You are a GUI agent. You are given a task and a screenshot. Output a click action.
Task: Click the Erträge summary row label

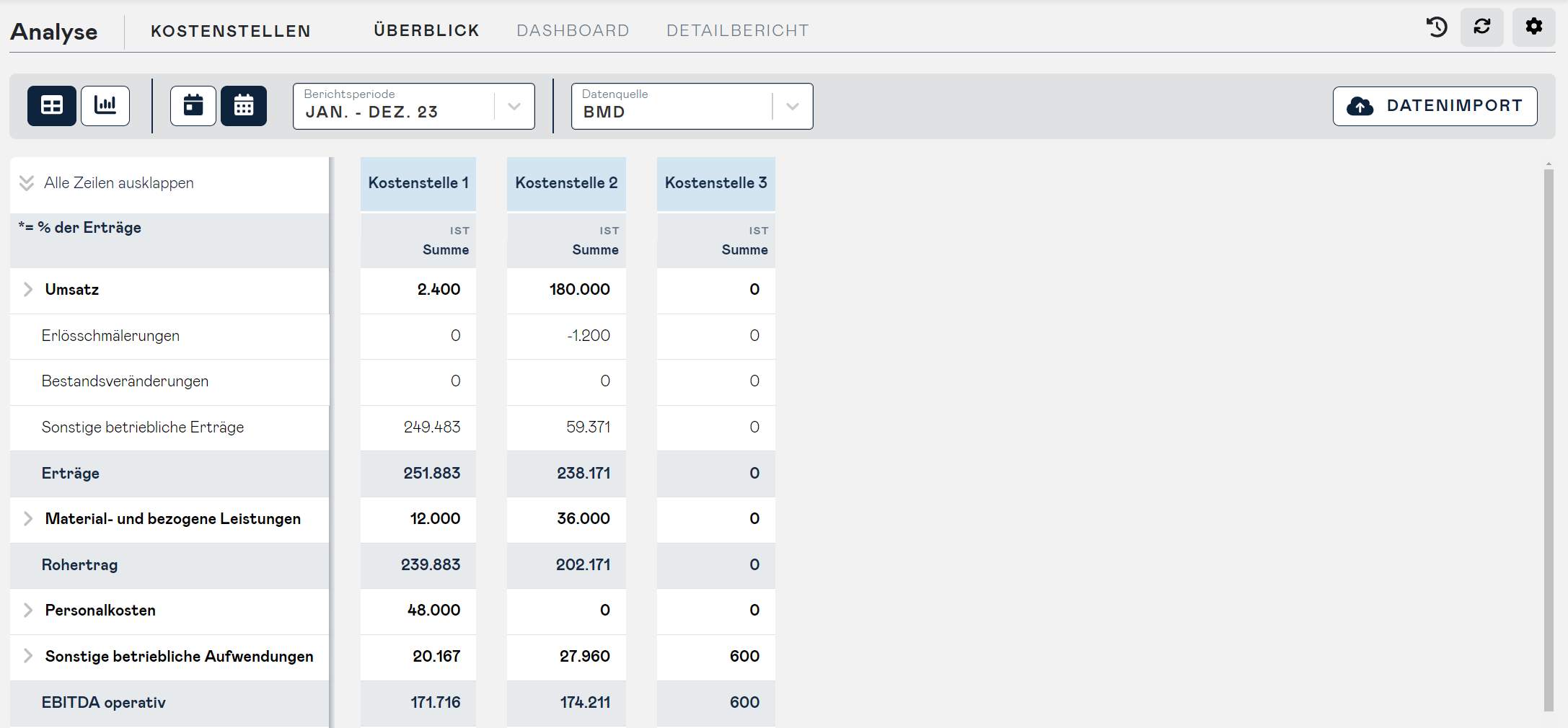click(71, 474)
